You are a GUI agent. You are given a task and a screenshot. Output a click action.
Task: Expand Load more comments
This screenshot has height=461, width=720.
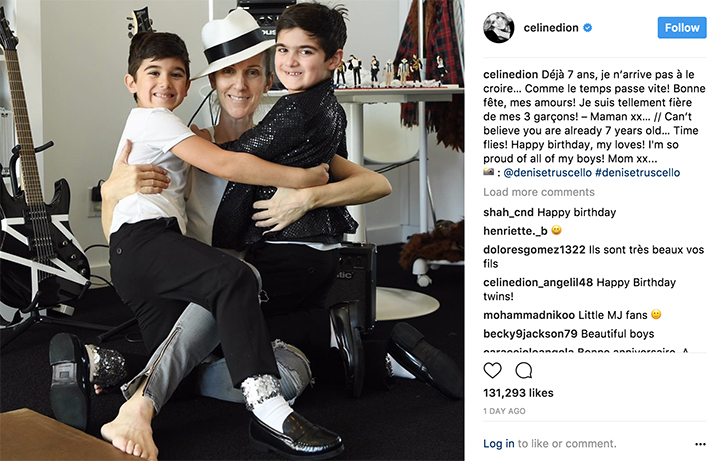pyautogui.click(x=539, y=192)
